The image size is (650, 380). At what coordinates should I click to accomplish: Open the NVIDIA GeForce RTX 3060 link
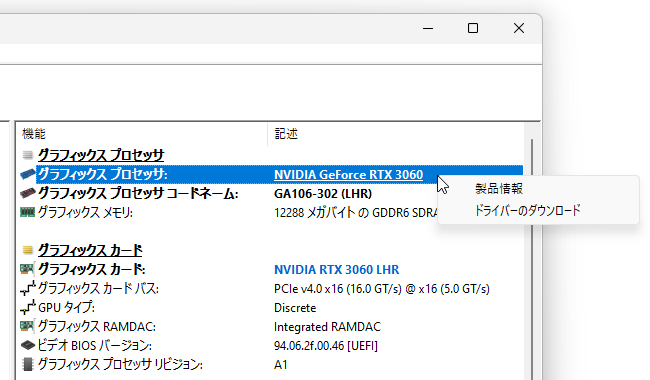click(x=348, y=175)
